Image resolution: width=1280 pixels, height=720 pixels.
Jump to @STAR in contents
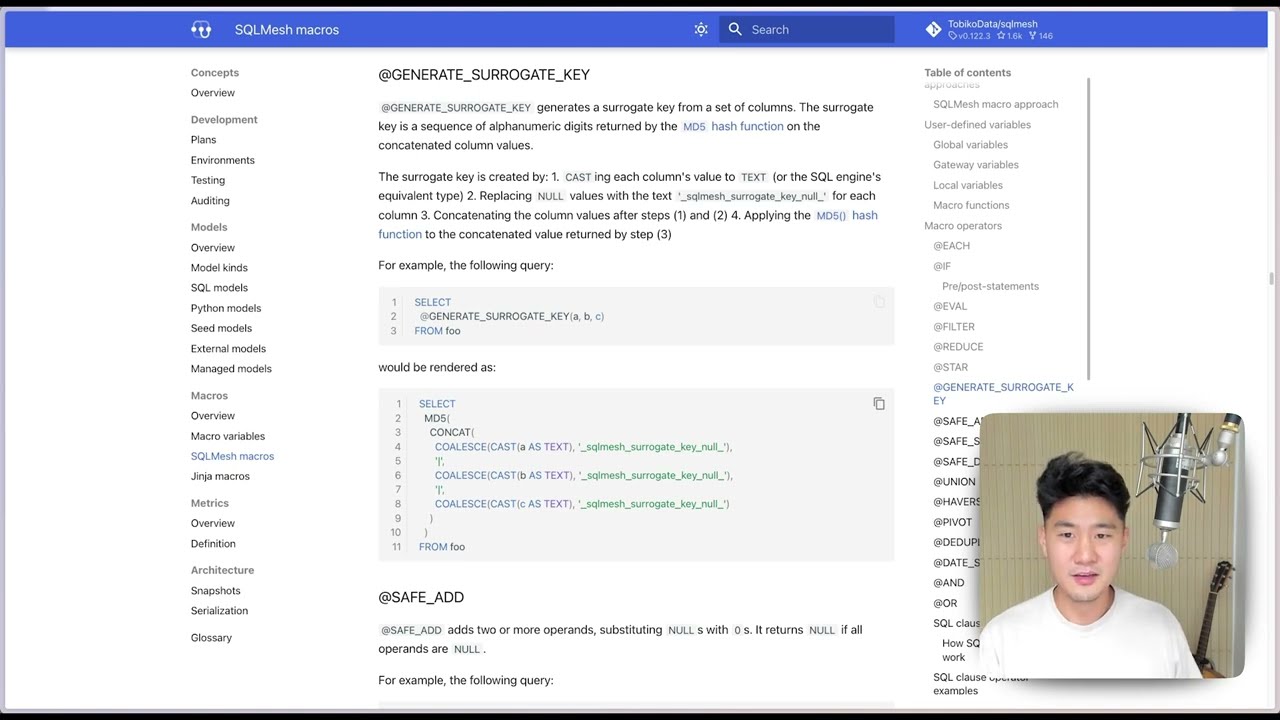tap(950, 367)
